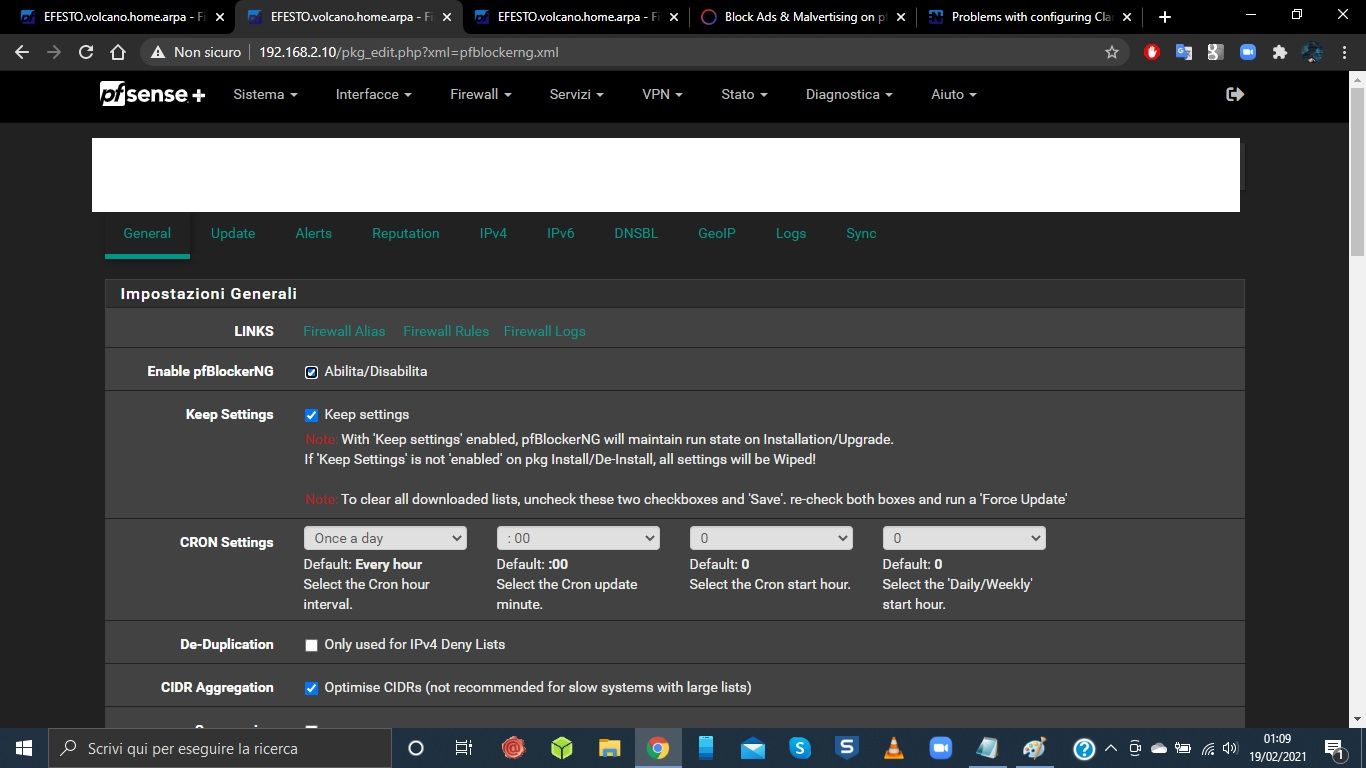Expand the Cron update minute dropdown

(578, 538)
